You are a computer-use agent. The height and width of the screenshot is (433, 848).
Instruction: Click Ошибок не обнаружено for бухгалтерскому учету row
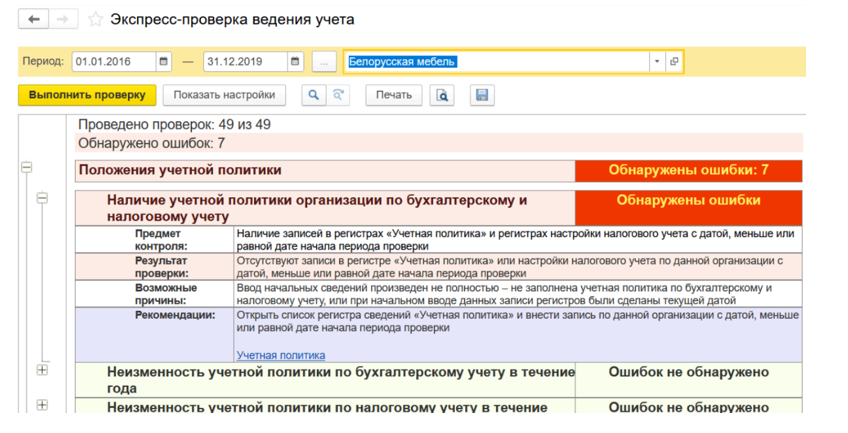[688, 380]
